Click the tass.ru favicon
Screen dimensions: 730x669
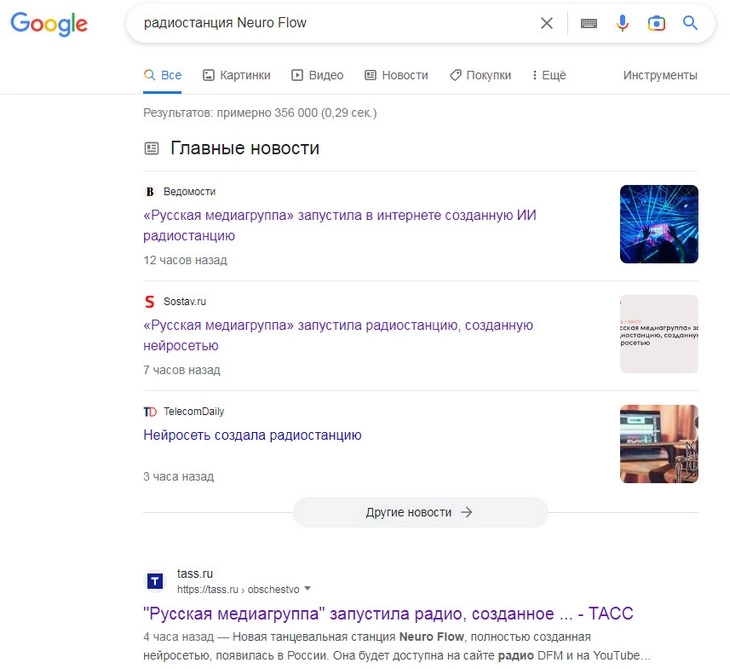tap(155, 581)
